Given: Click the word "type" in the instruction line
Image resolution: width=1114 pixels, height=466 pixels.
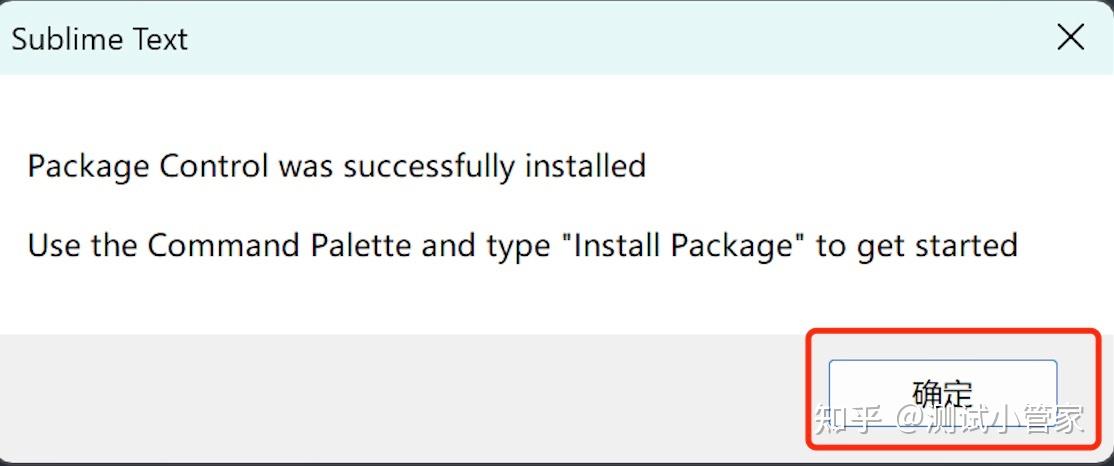Looking at the screenshot, I should (520, 247).
